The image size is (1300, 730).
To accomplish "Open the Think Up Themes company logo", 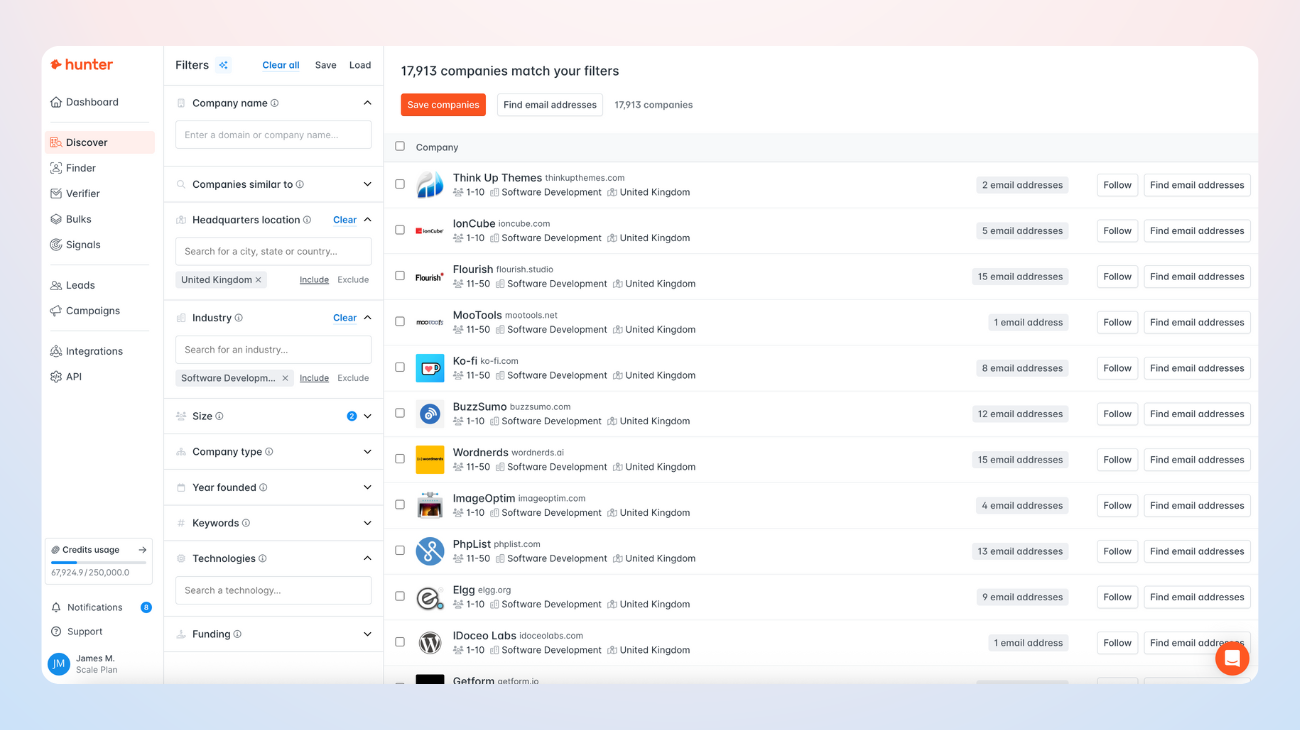I will click(430, 185).
